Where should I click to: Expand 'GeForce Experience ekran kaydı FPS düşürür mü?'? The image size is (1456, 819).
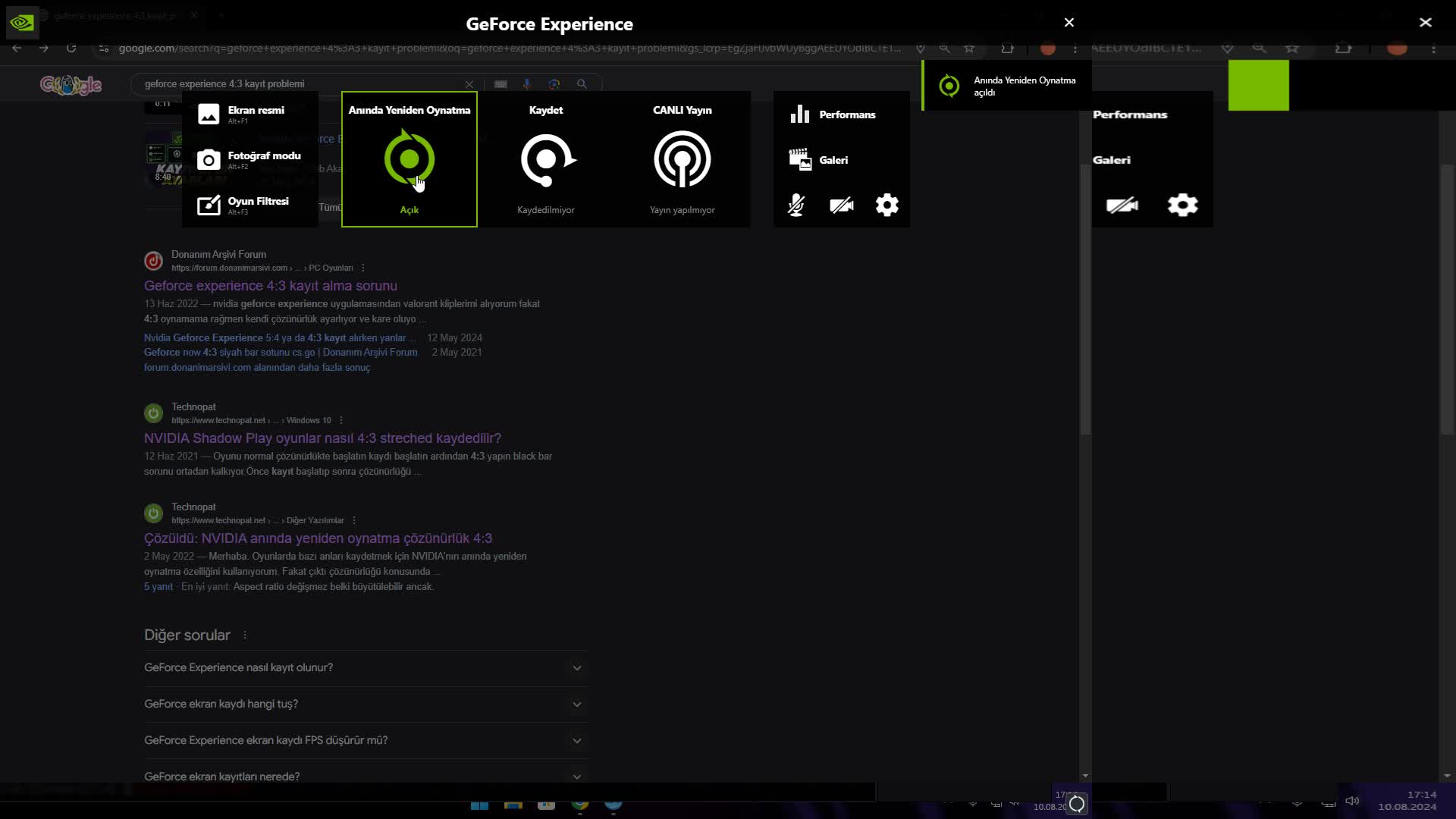(x=366, y=741)
